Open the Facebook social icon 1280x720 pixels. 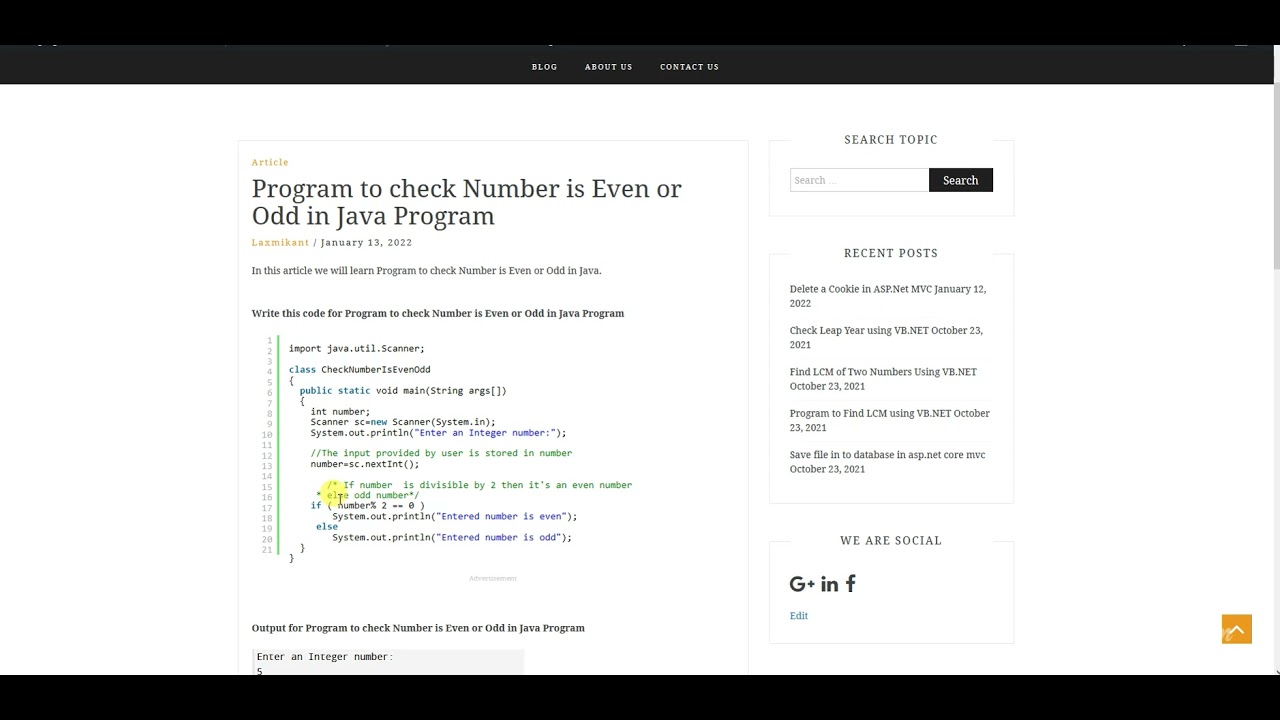coord(850,584)
